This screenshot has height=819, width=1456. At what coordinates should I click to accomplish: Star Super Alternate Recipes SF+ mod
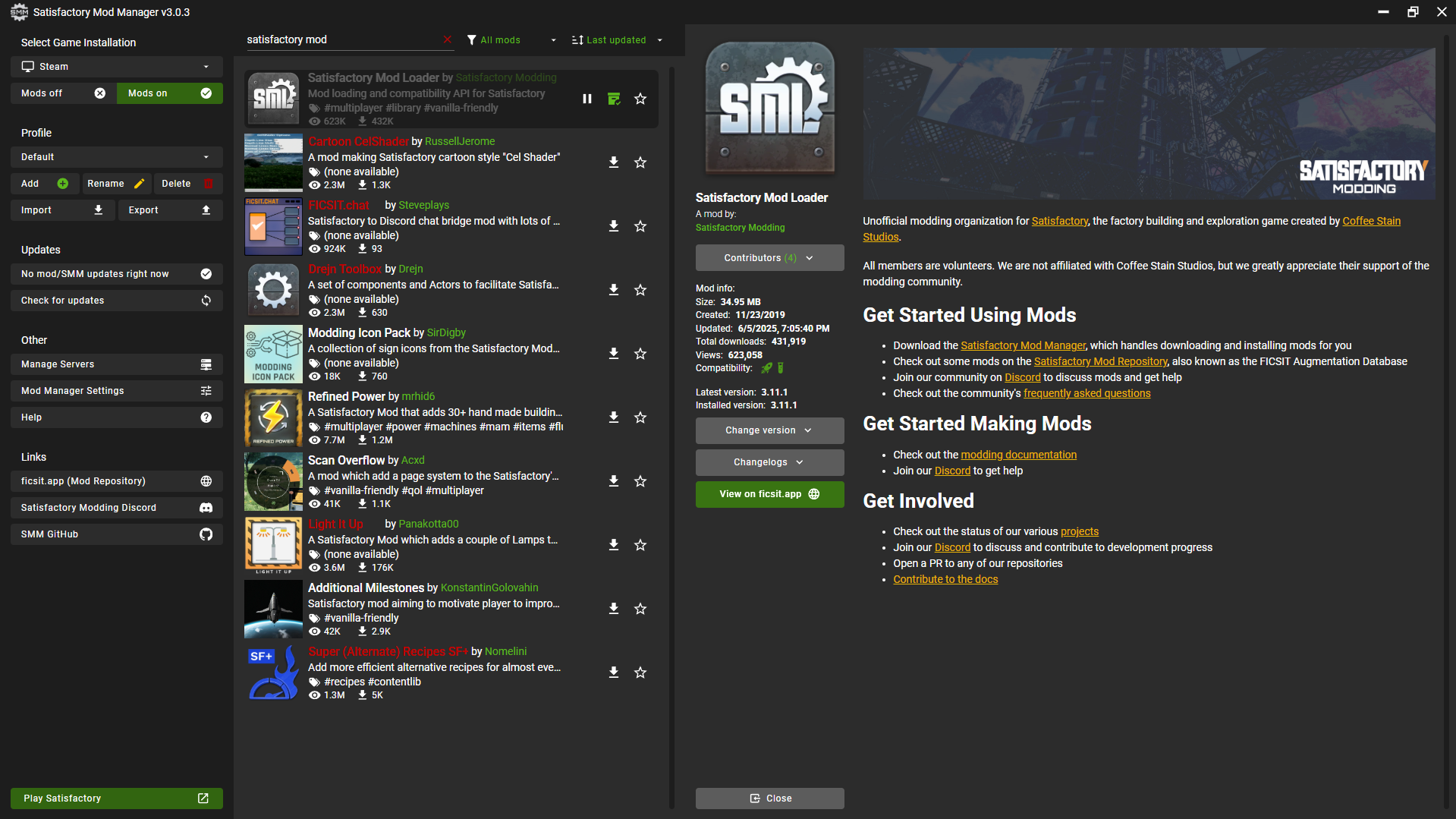[x=640, y=673]
